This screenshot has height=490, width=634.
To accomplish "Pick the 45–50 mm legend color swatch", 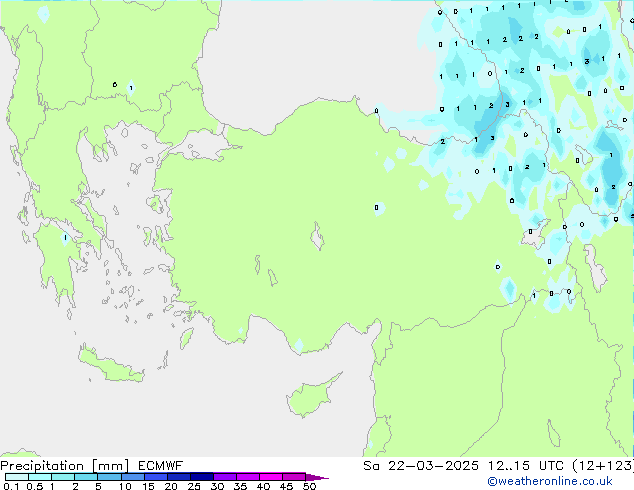I will coord(294,477).
